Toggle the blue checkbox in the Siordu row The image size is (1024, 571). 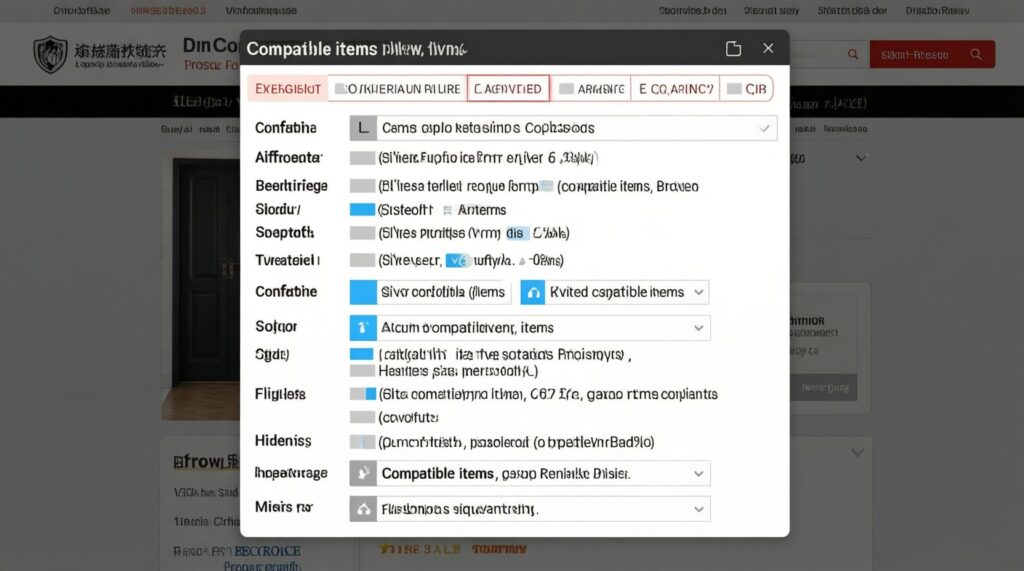pos(362,210)
